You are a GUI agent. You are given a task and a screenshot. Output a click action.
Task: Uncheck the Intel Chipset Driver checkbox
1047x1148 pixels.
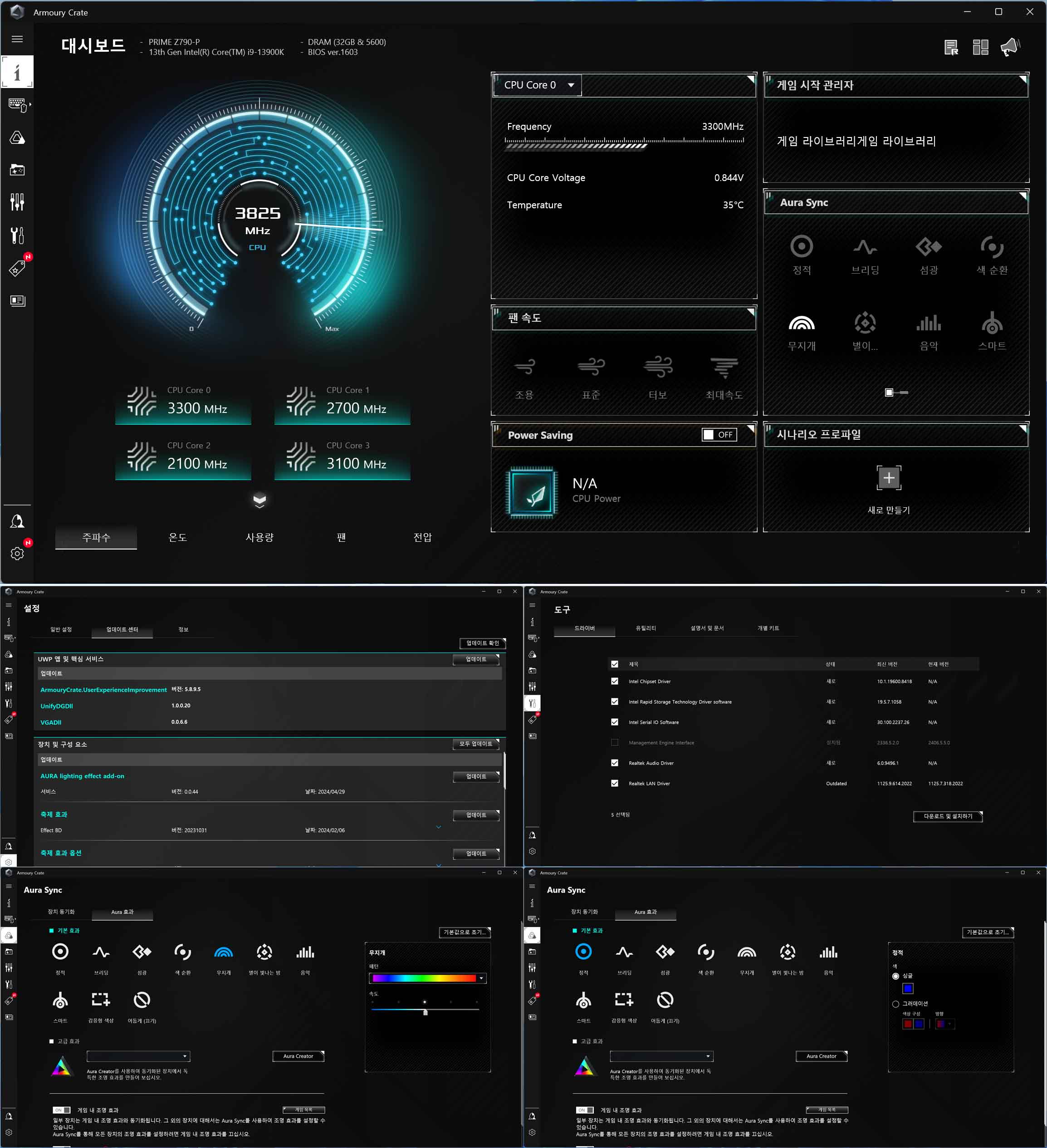click(614, 681)
